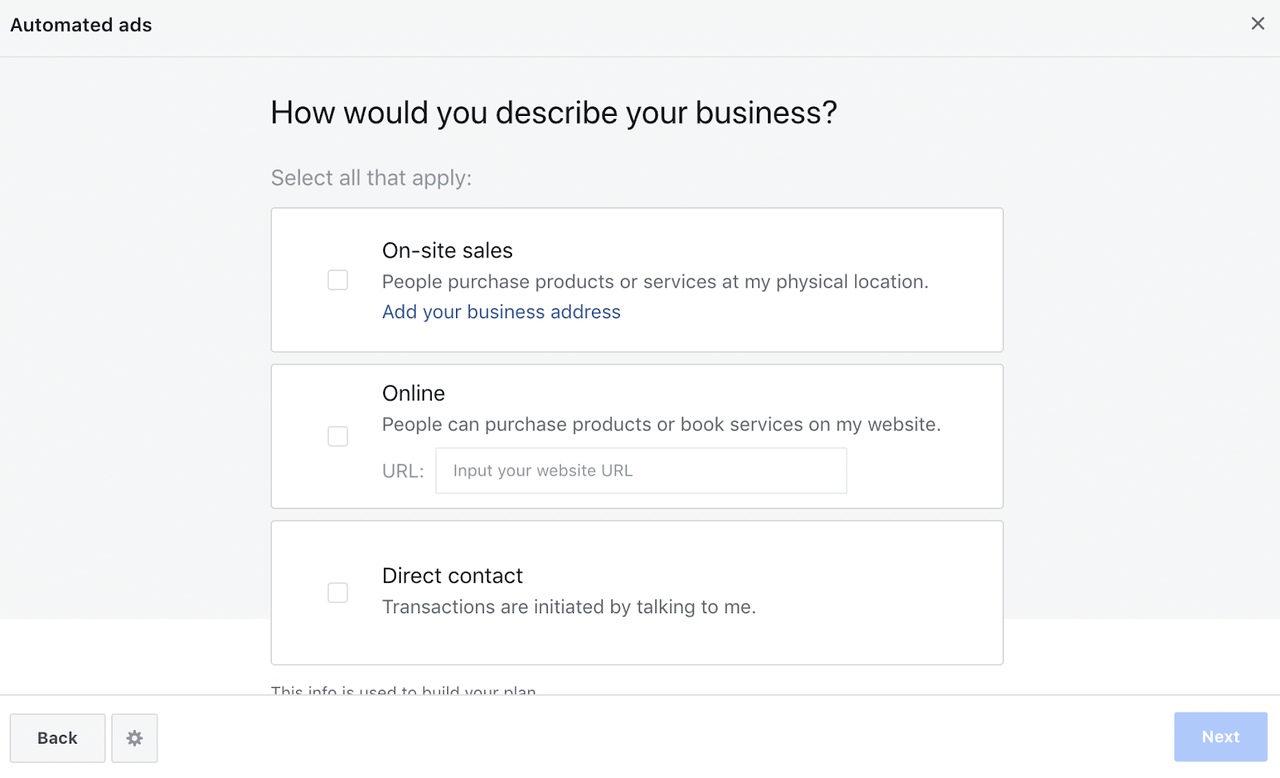Image resolution: width=1280 pixels, height=778 pixels.
Task: Select the Direct contact option title
Action: pyautogui.click(x=452, y=576)
